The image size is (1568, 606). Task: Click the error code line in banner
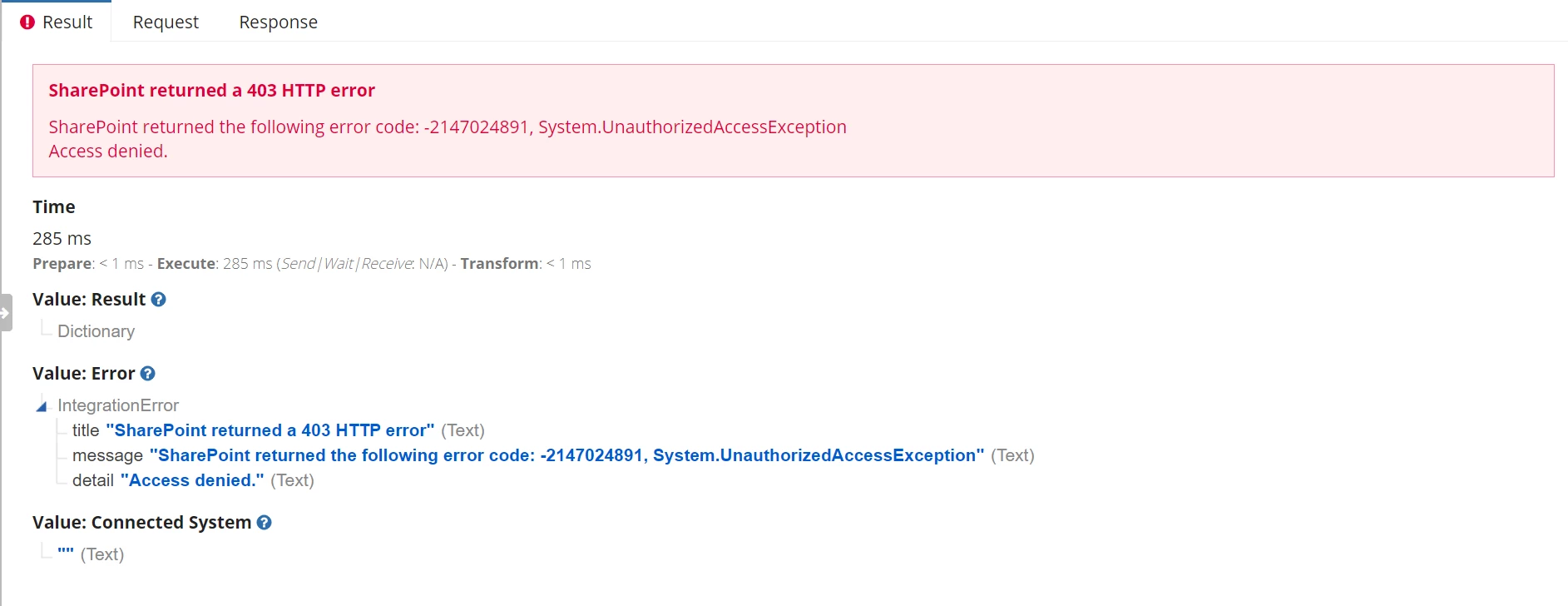[448, 127]
